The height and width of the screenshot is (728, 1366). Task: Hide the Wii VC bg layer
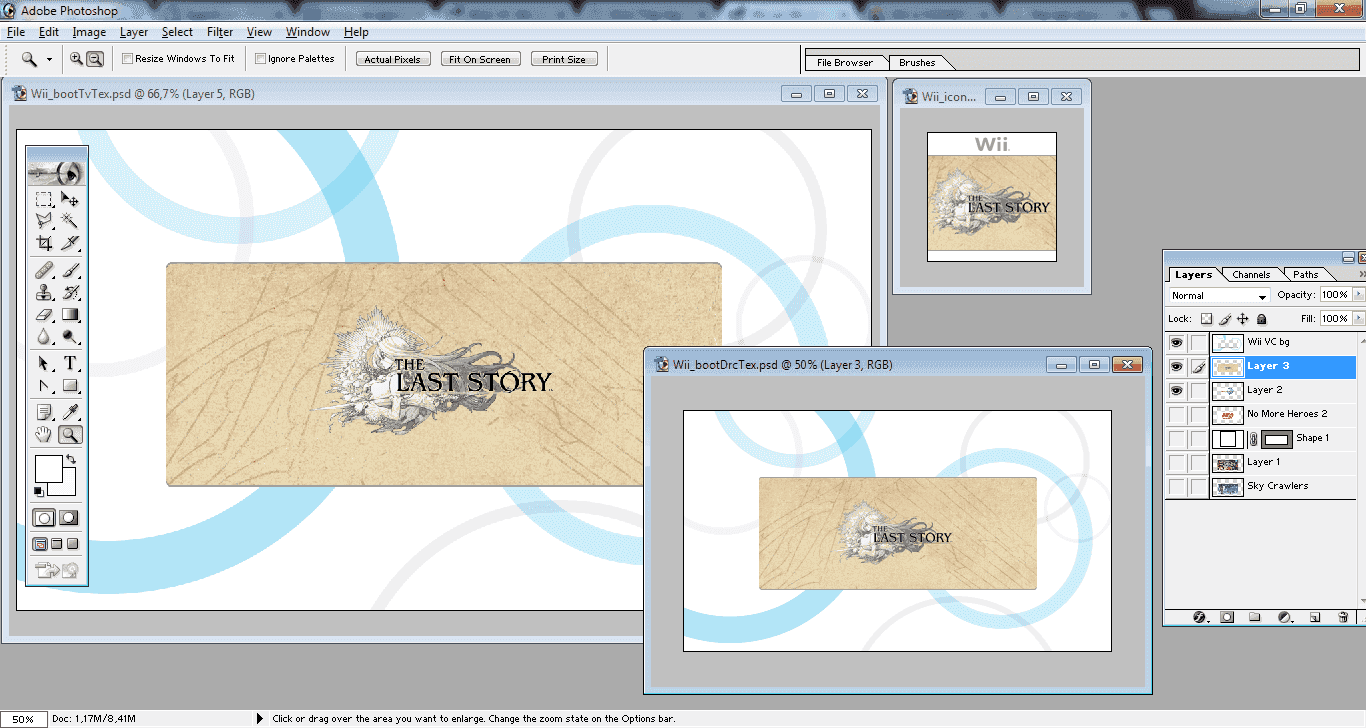tap(1177, 342)
